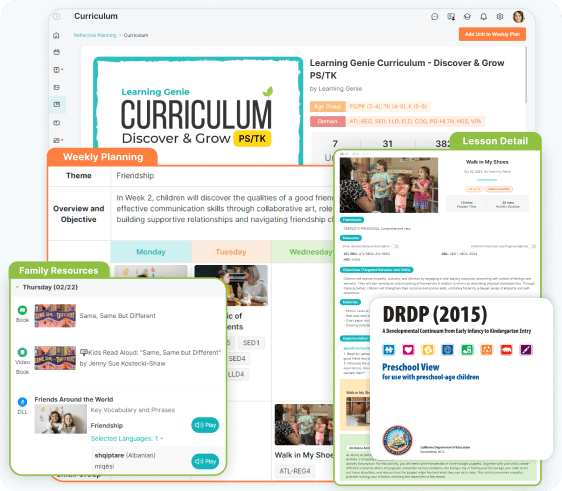Viewport: 562px width, 491px height.
Task: Select the Monday column tab
Action: pyautogui.click(x=151, y=252)
